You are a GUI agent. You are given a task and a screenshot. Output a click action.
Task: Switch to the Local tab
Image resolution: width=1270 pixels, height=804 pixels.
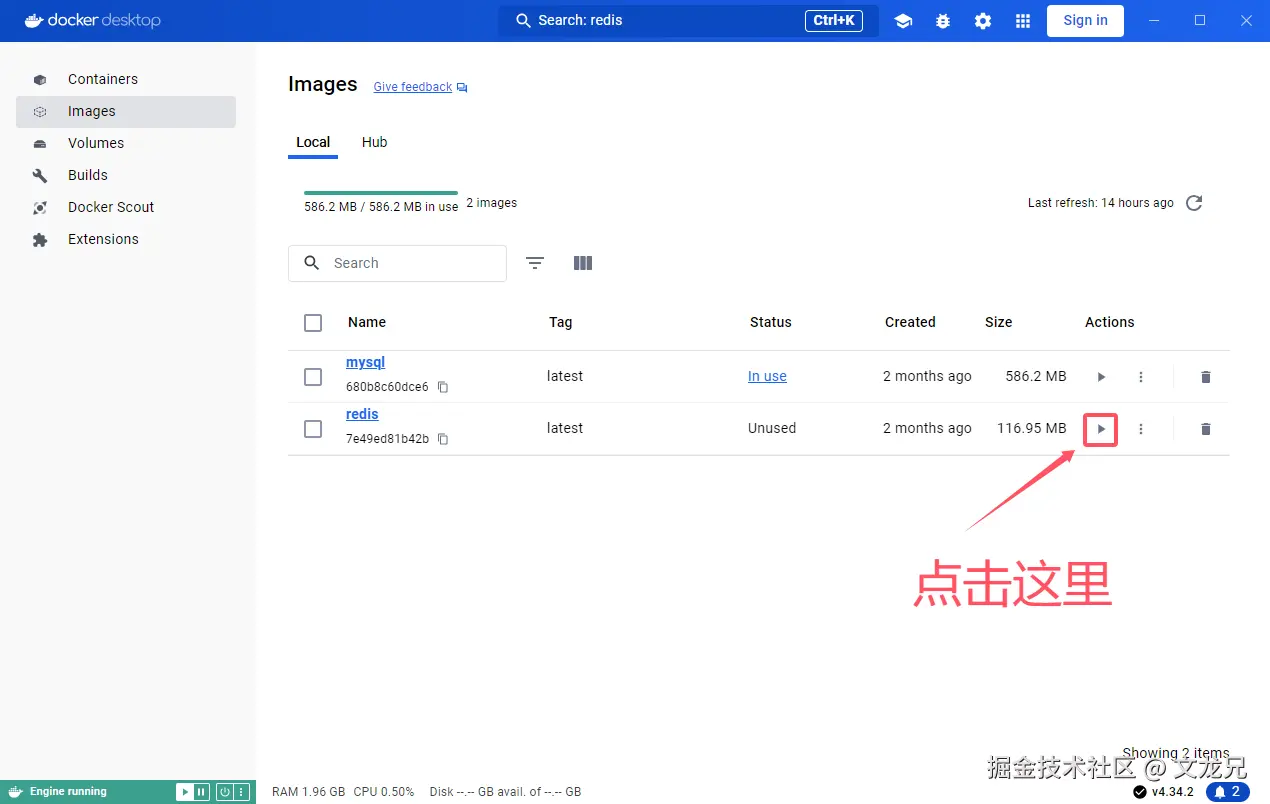313,142
